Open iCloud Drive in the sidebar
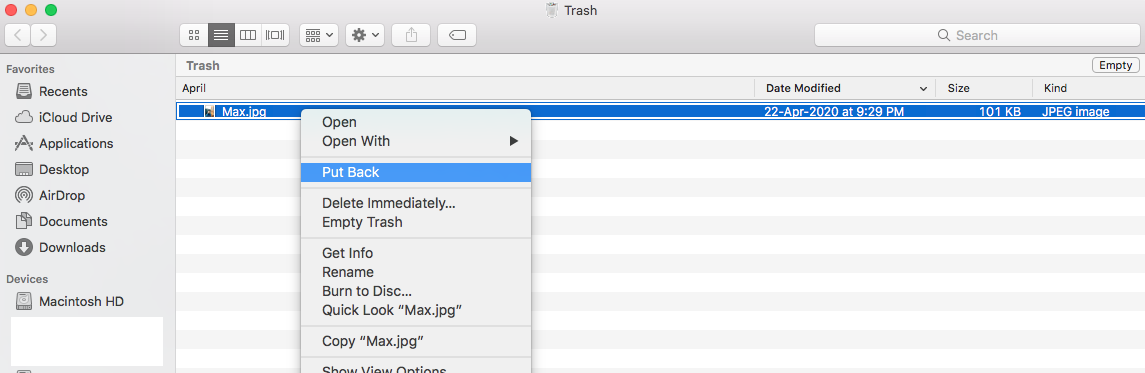1145x373 pixels. (x=75, y=118)
